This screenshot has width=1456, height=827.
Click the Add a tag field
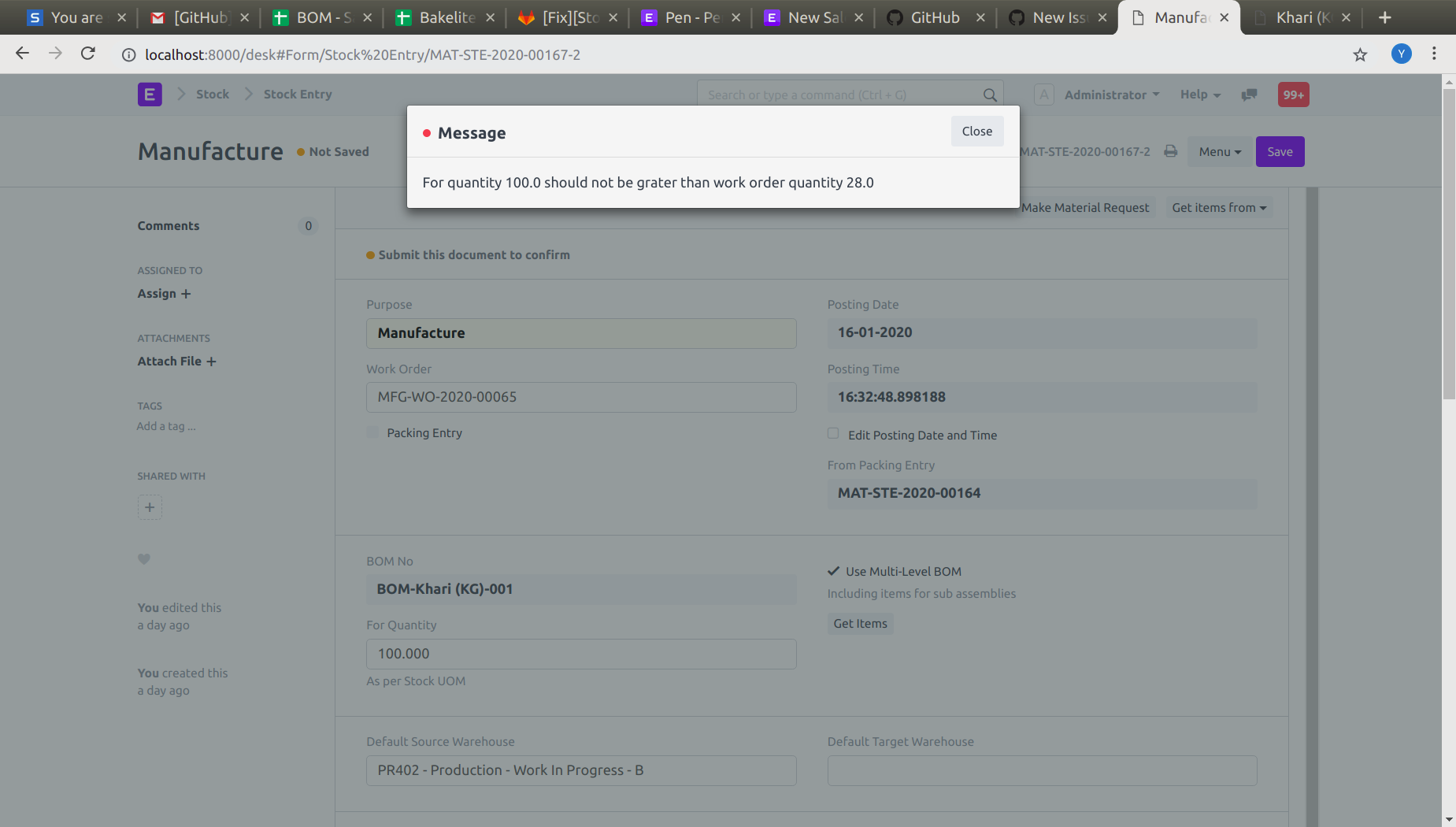(x=165, y=426)
